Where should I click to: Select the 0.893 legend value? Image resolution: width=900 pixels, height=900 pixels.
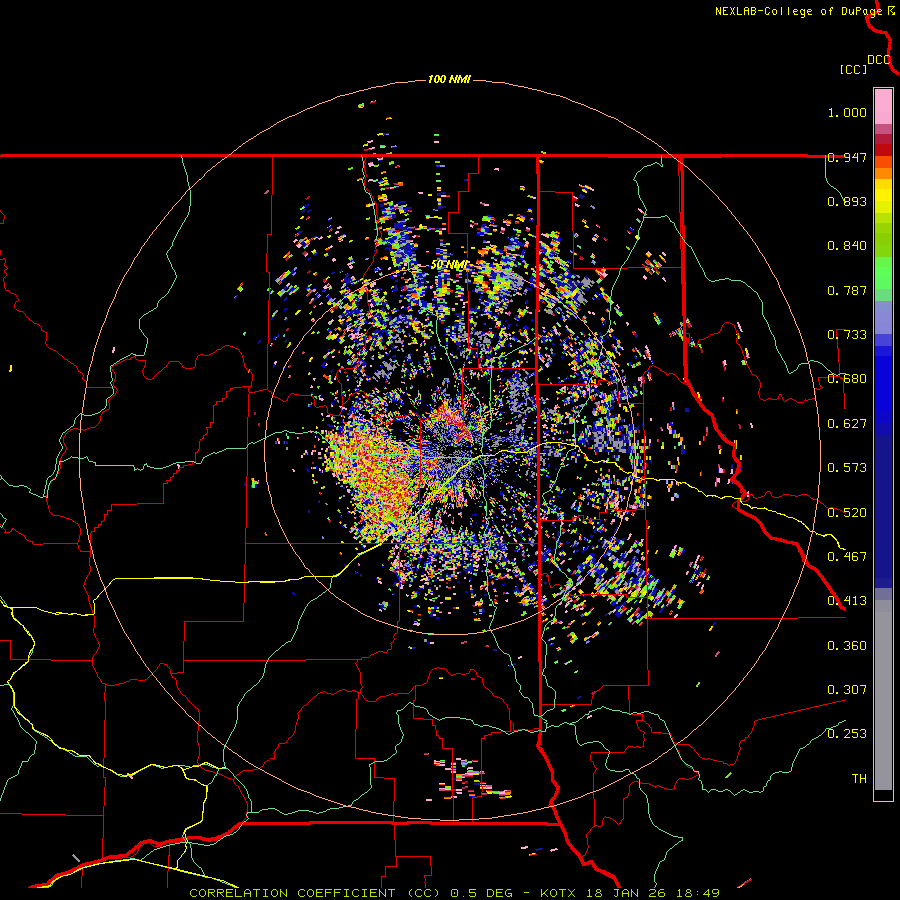[x=847, y=201]
